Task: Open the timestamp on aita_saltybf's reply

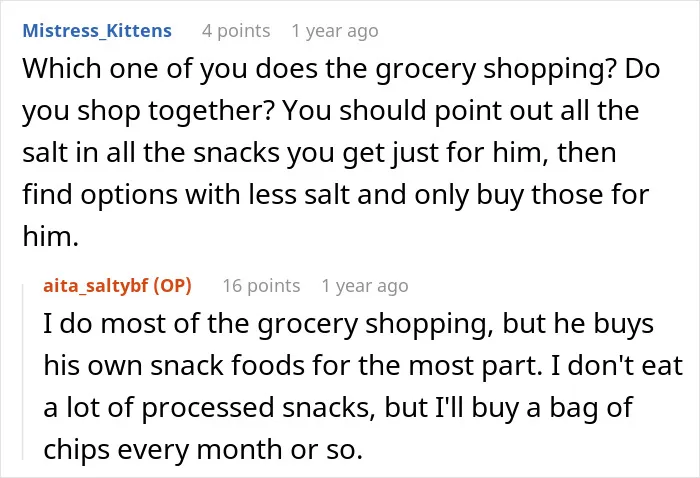Action: coord(365,286)
